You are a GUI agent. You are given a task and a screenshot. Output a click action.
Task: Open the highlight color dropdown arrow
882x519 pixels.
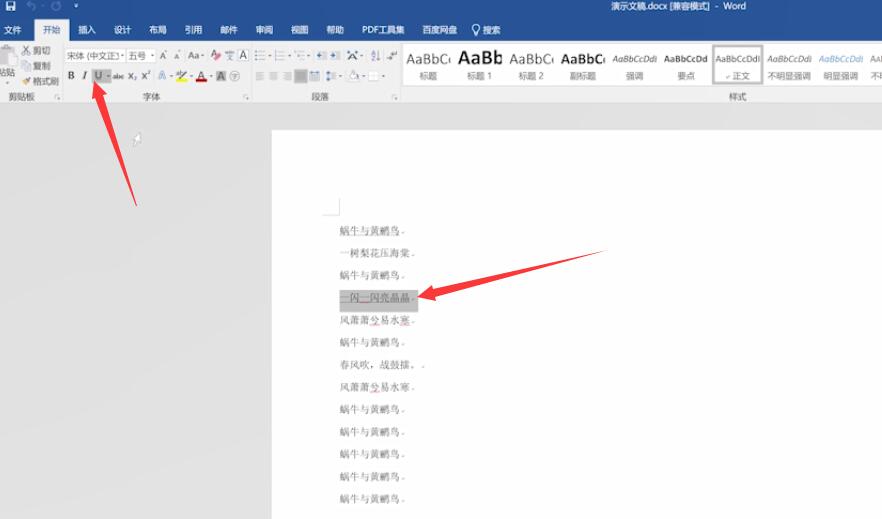pyautogui.click(x=191, y=76)
